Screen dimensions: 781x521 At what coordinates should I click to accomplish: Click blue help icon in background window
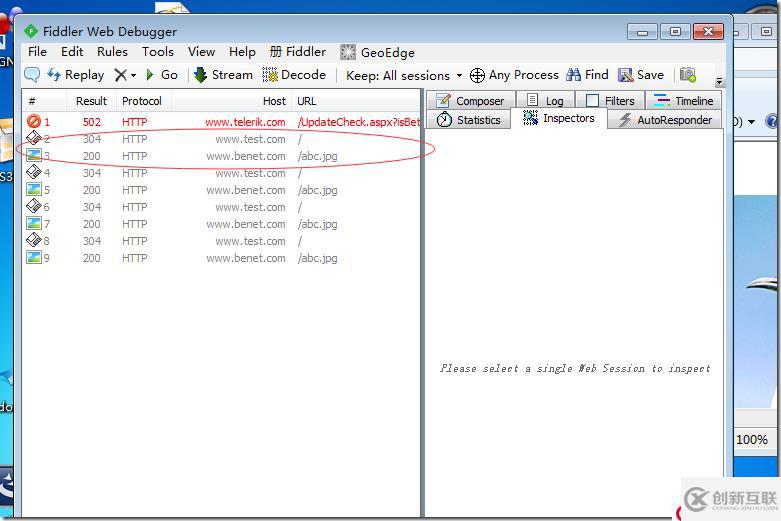click(x=773, y=121)
